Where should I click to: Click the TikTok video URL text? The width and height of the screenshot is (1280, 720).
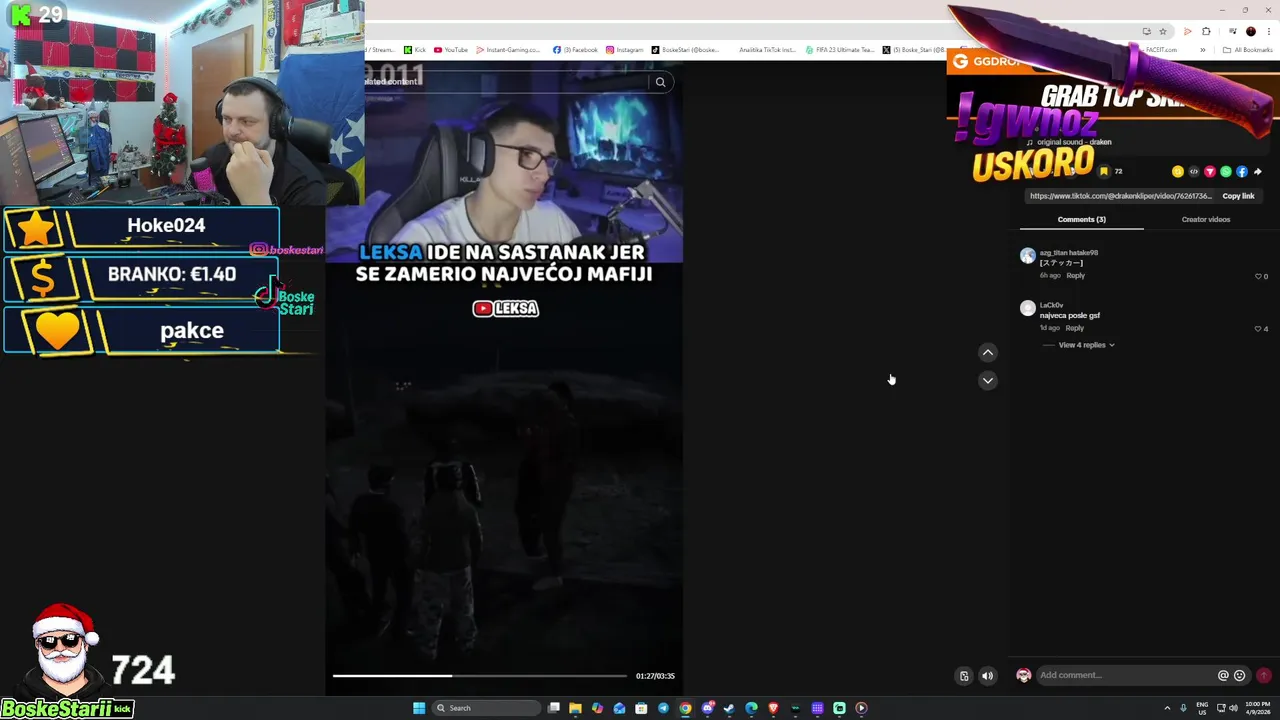(1120, 196)
